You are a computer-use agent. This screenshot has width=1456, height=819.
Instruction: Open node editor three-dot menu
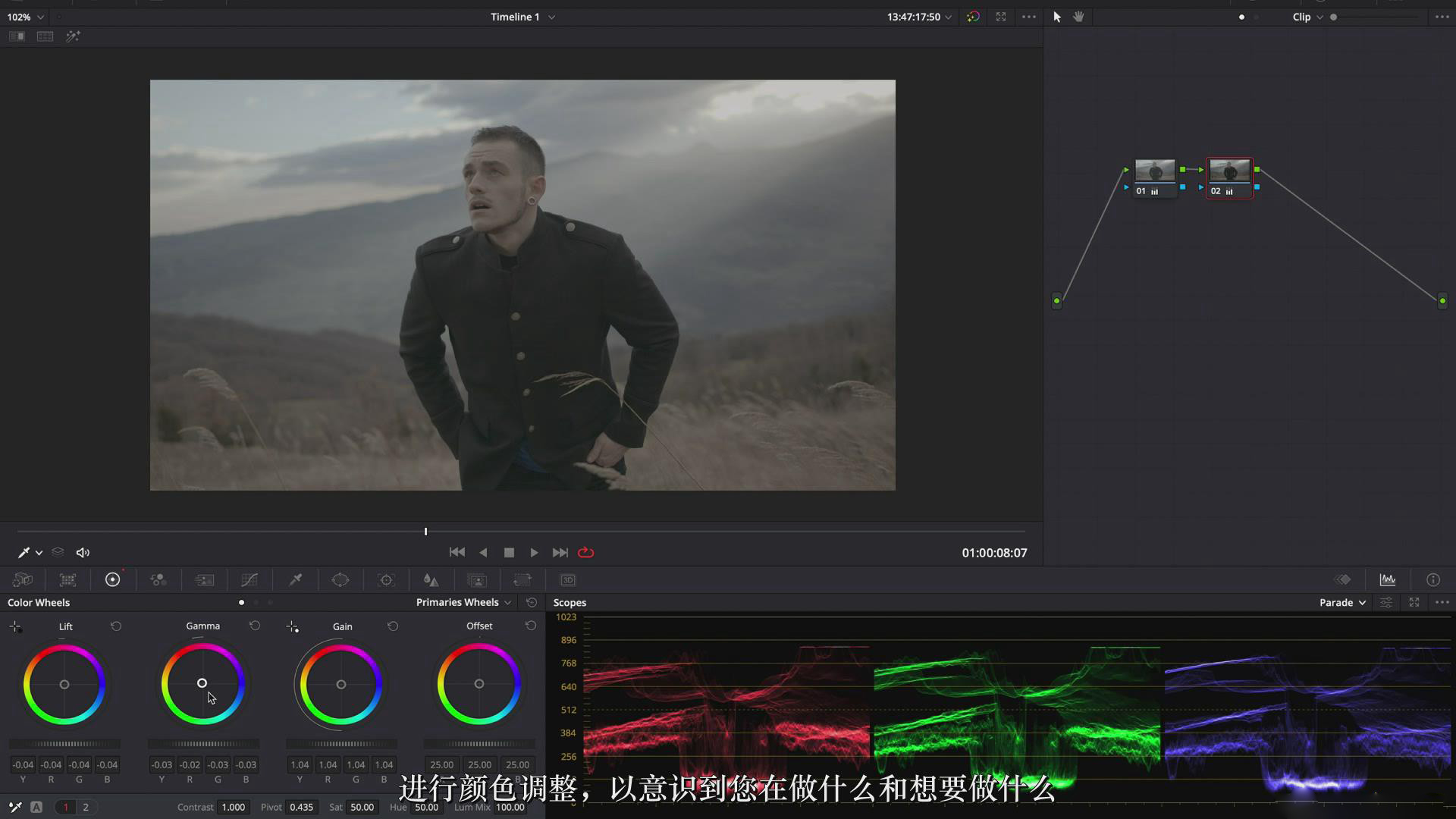pos(1442,17)
